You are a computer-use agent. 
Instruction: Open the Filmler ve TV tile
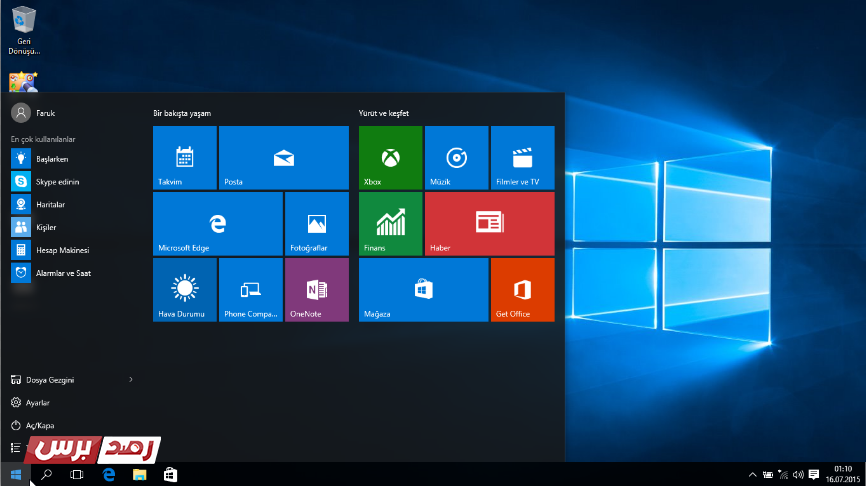pos(522,158)
